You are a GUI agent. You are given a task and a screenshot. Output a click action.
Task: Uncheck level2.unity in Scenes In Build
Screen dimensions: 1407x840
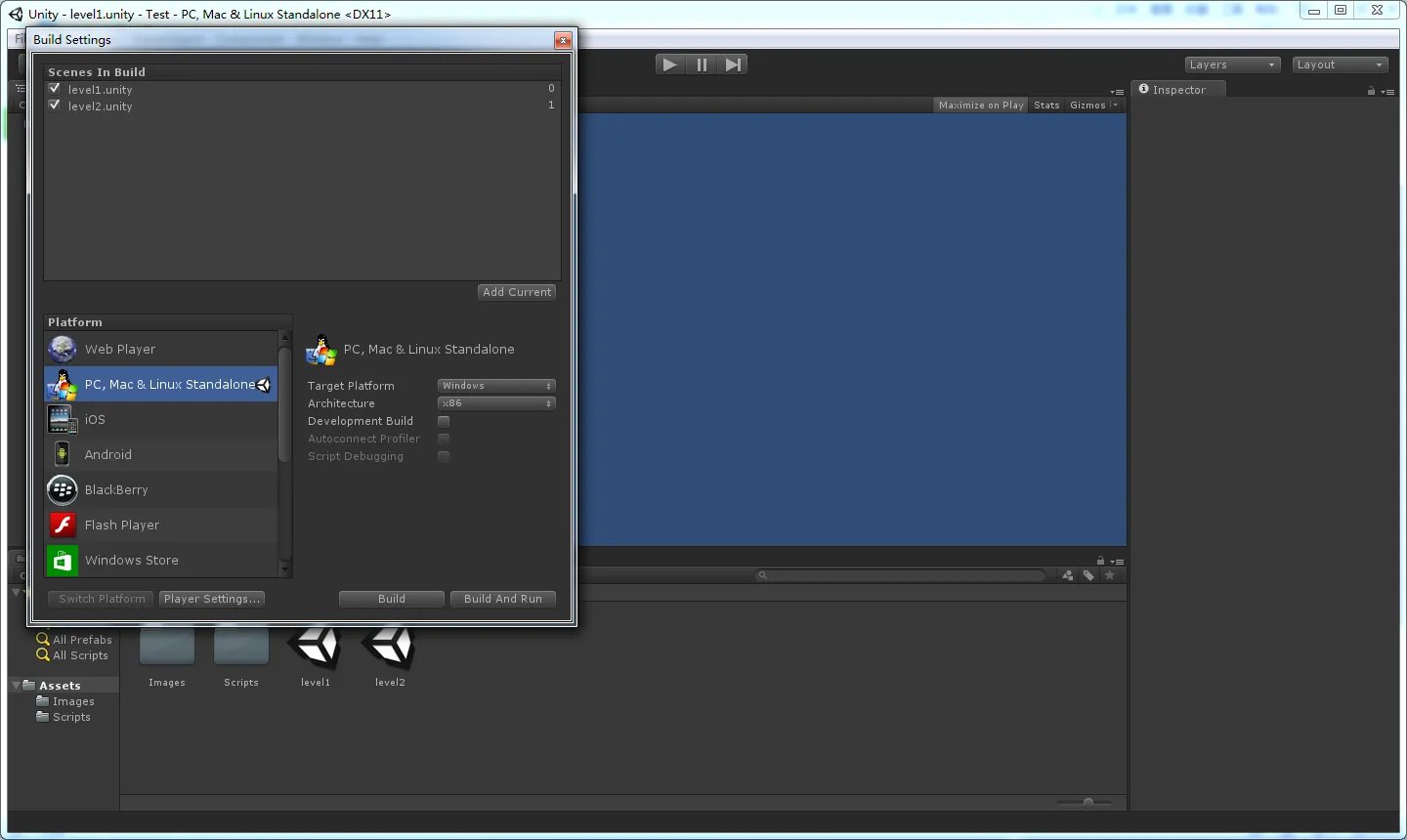point(55,105)
